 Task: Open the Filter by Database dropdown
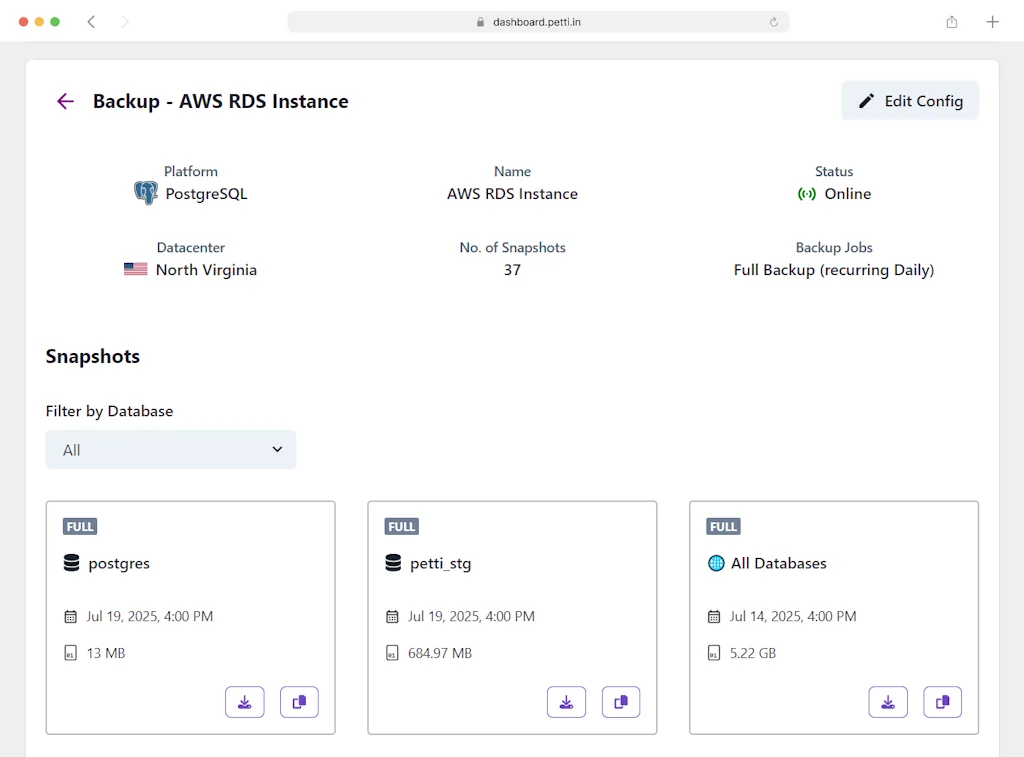tap(171, 450)
